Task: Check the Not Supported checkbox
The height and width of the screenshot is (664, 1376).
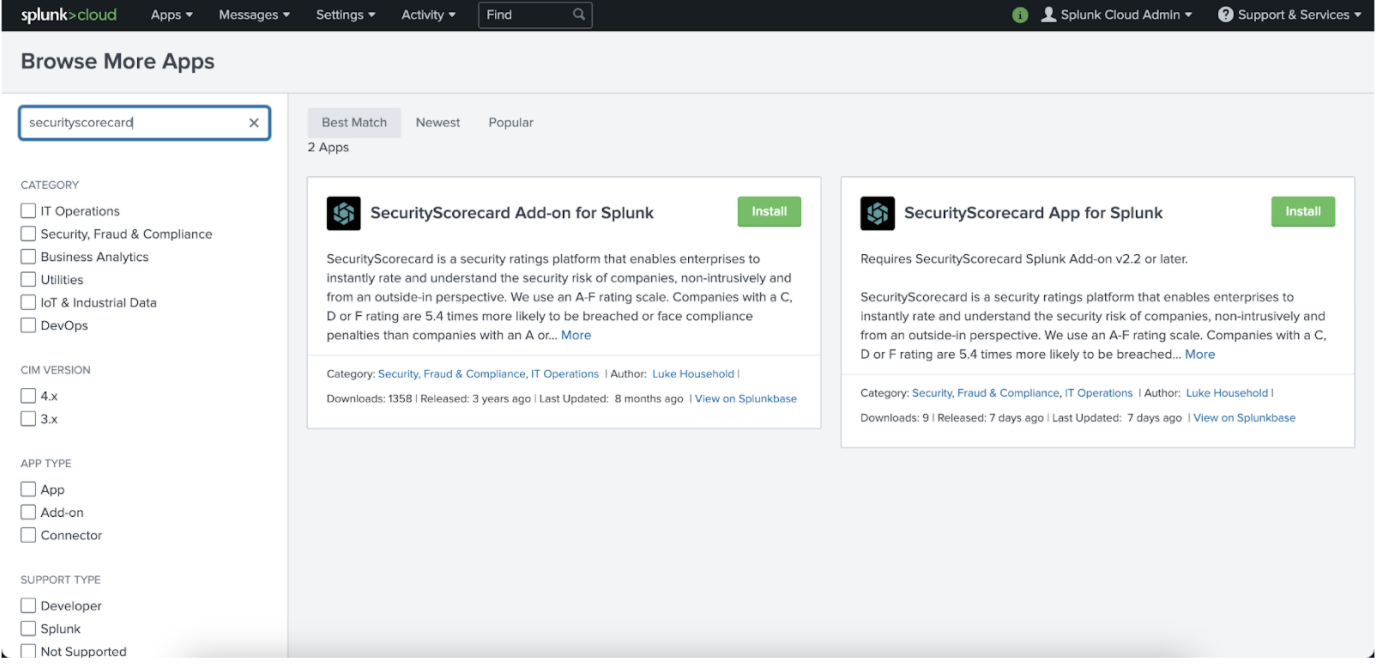Action: click(28, 651)
